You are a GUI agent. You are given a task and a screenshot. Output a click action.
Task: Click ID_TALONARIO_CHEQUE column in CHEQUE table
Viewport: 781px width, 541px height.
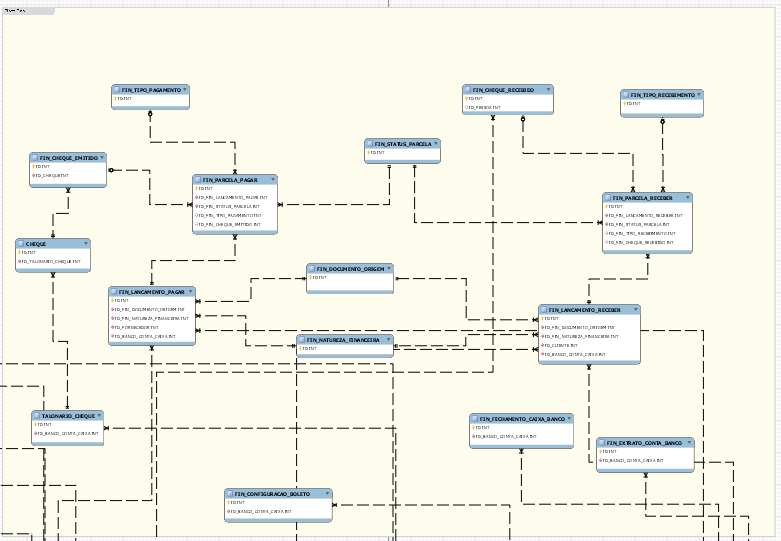coord(53,261)
